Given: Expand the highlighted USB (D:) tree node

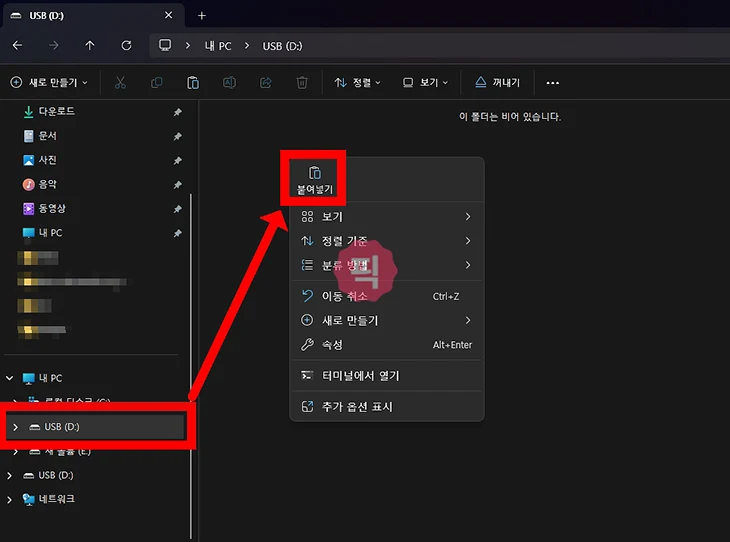Looking at the screenshot, I should click(x=15, y=427).
